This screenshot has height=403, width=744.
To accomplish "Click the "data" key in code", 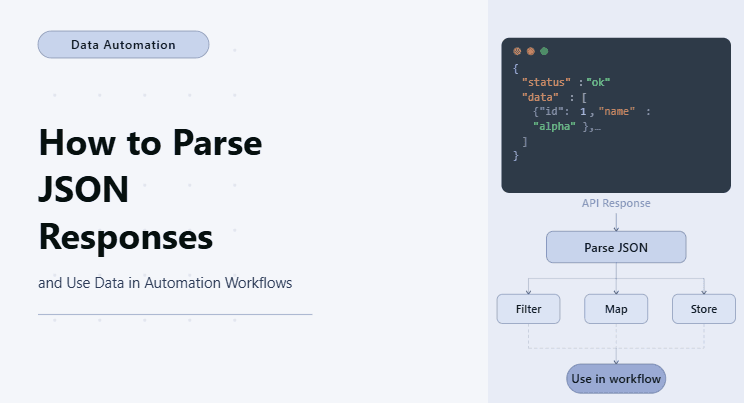I will pos(540,97).
